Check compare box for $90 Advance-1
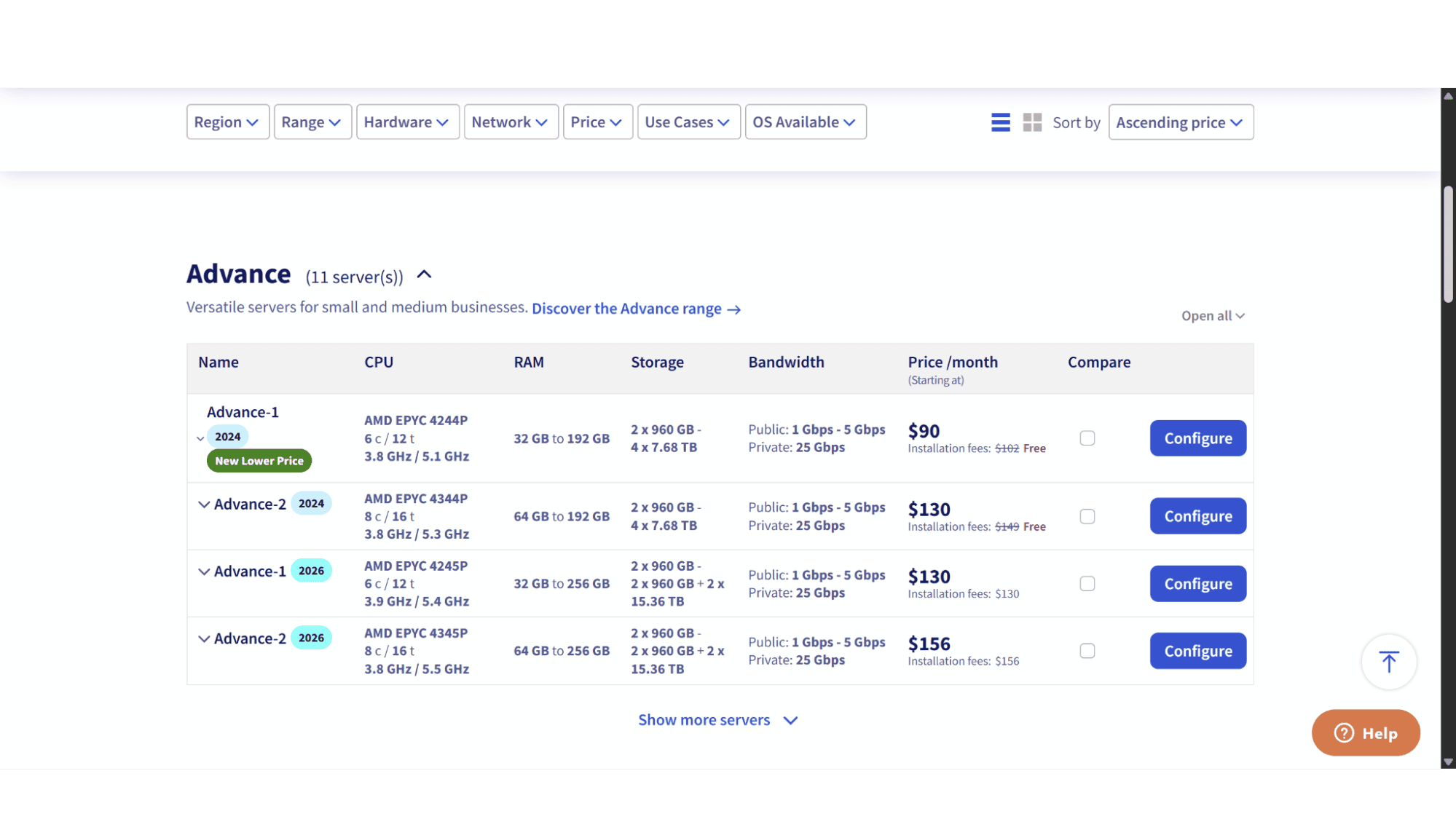Image resolution: width=1456 pixels, height=819 pixels. point(1087,438)
